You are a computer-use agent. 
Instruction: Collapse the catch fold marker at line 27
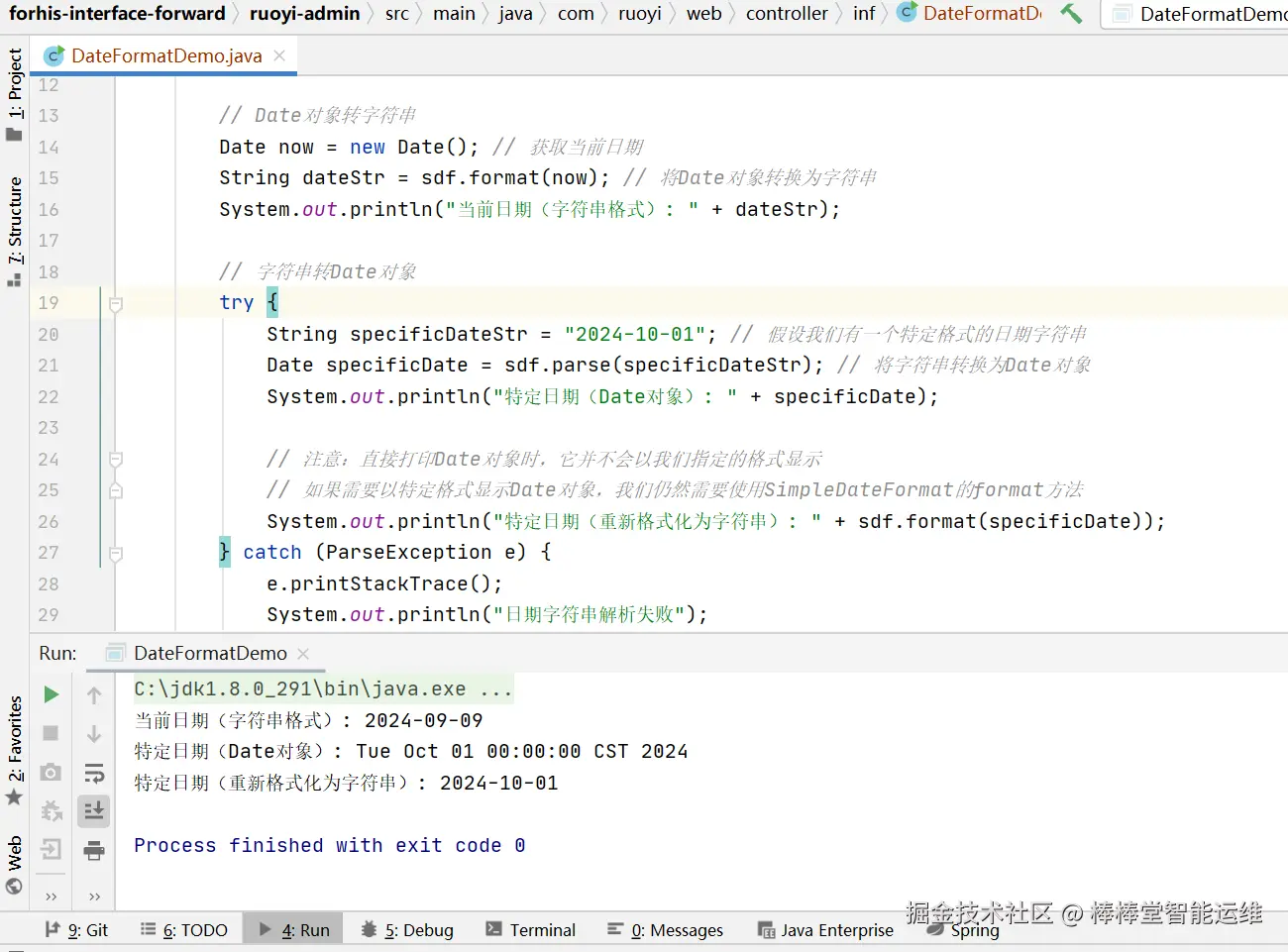pyautogui.click(x=116, y=554)
